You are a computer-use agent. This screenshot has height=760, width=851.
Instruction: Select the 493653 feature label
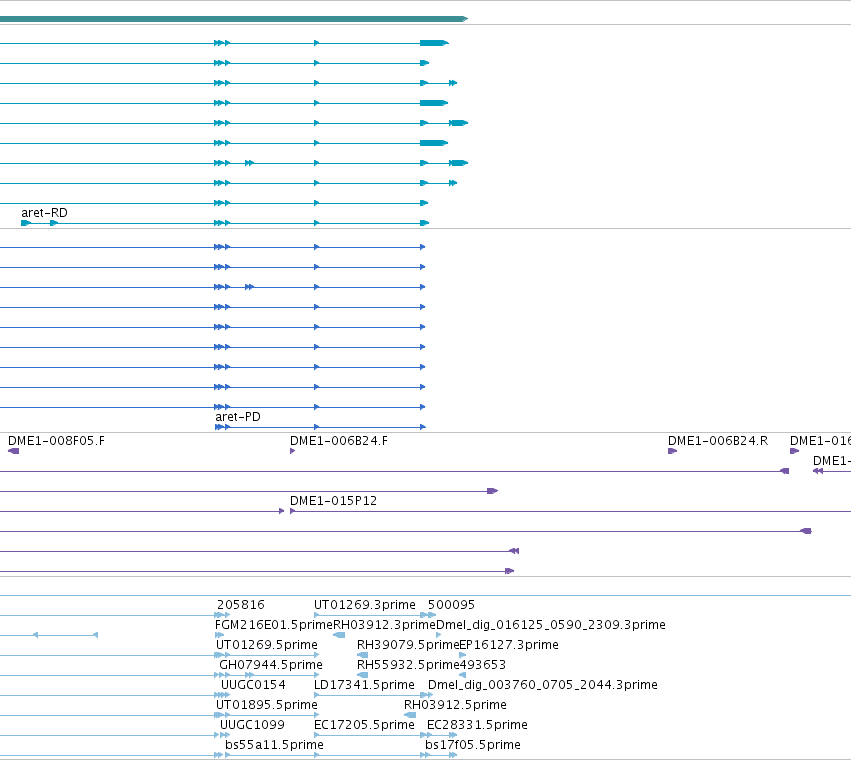[x=482, y=665]
